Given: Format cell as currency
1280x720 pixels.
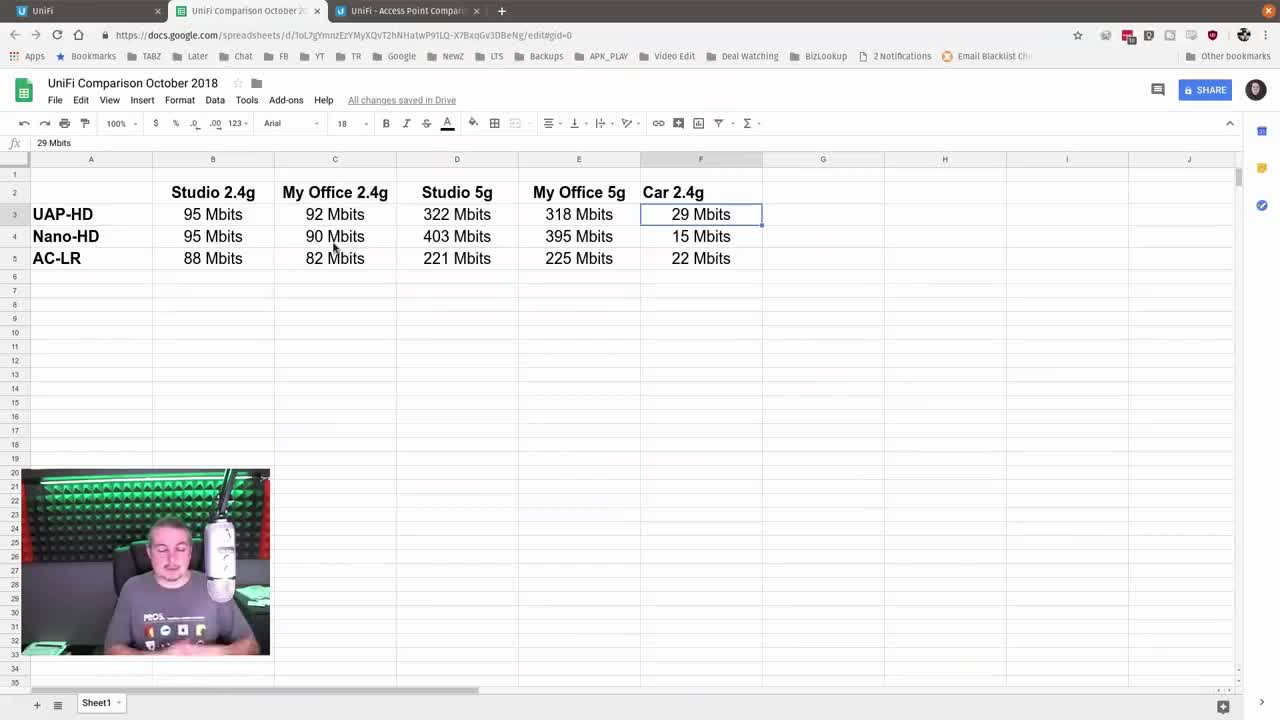Looking at the screenshot, I should (155, 123).
